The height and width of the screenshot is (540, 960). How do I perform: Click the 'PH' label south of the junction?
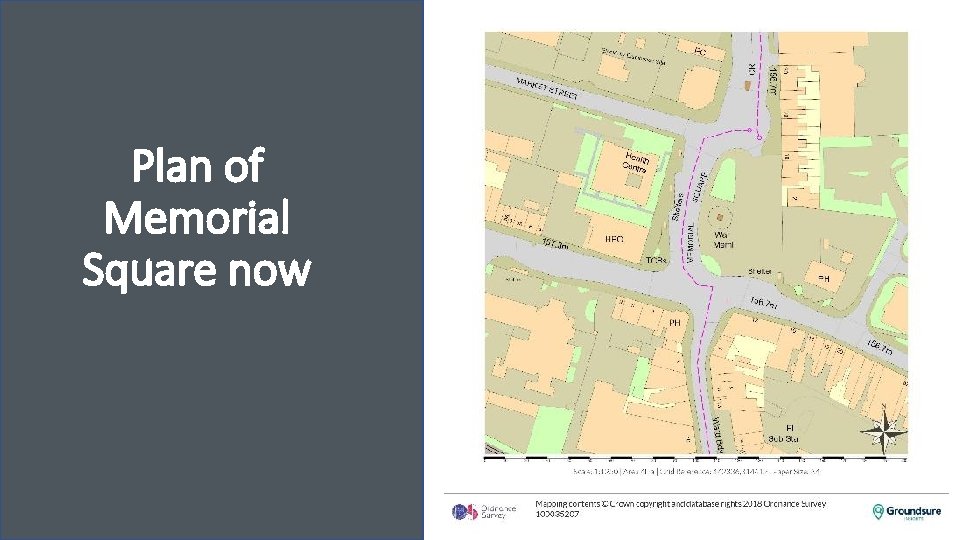coord(675,323)
